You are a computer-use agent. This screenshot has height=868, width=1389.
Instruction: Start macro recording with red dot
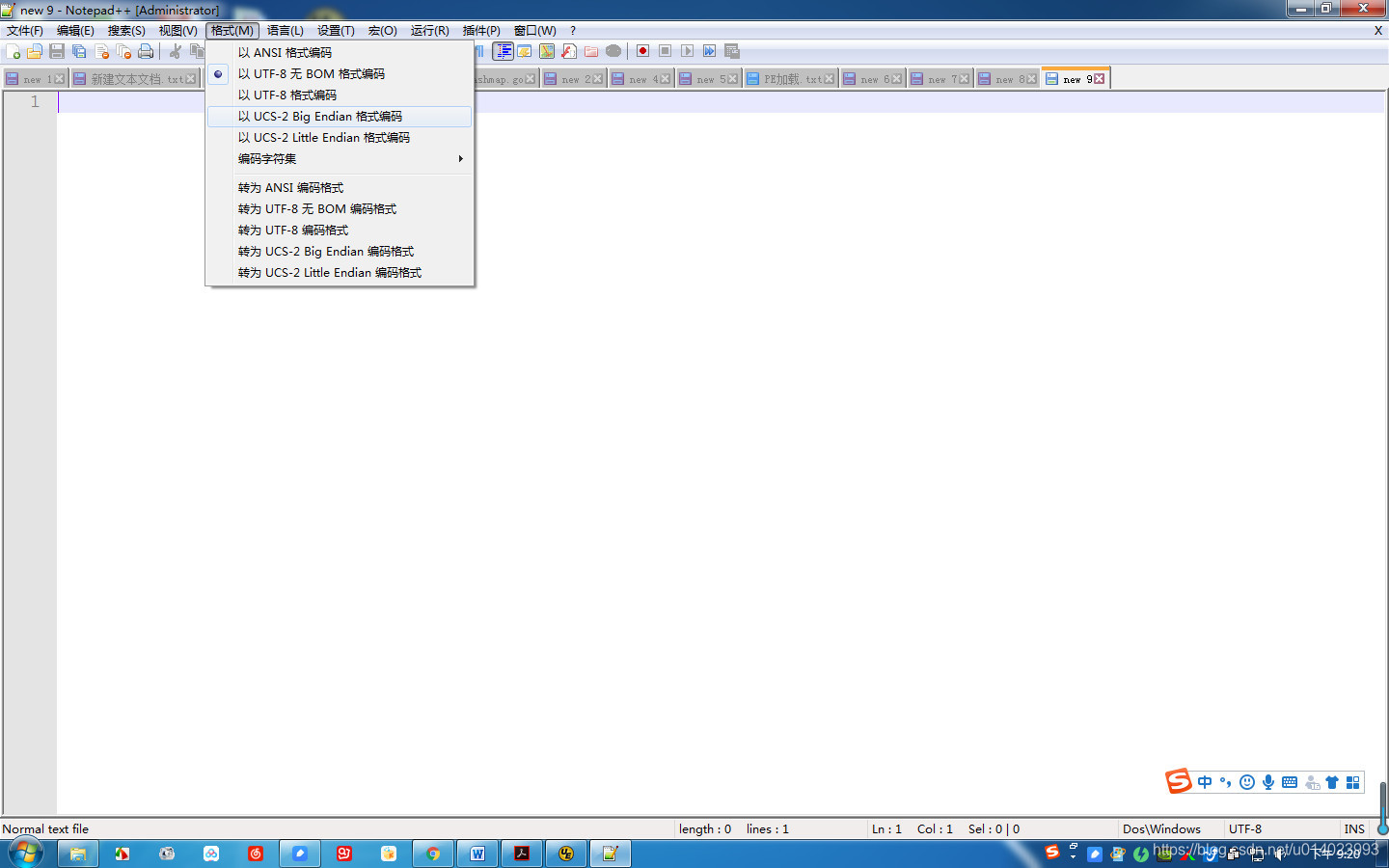click(642, 51)
